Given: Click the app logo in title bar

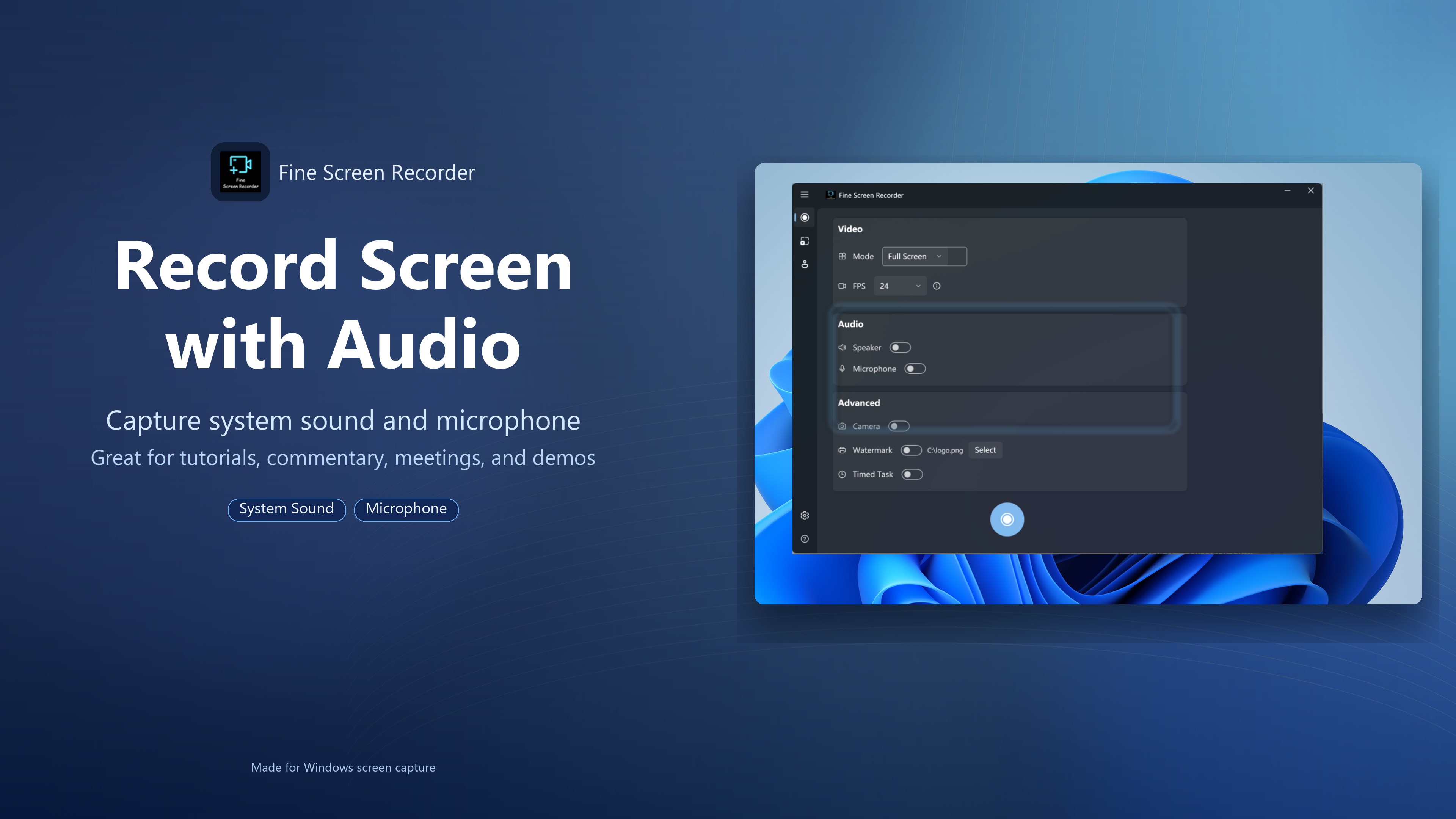Looking at the screenshot, I should click(x=830, y=195).
